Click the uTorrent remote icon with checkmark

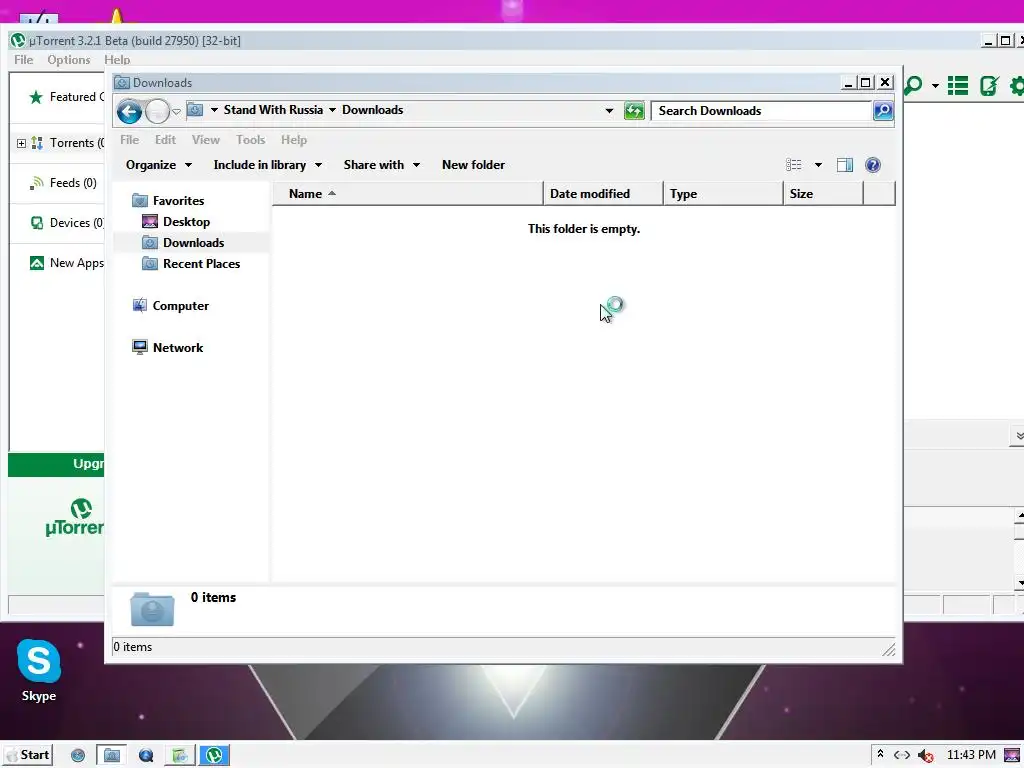click(x=989, y=86)
